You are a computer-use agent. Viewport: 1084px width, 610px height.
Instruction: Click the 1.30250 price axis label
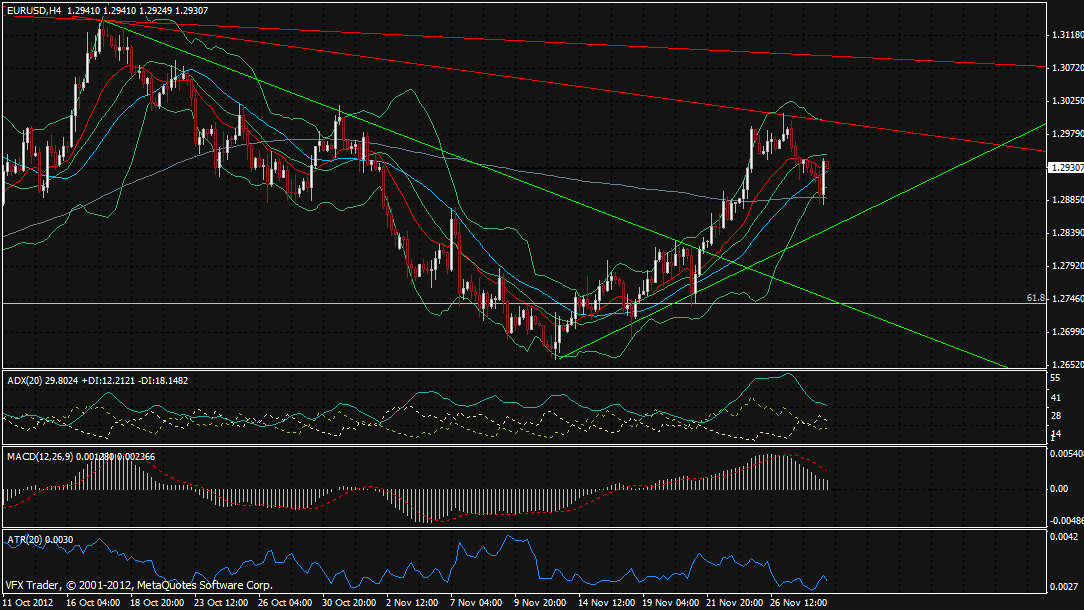pos(1065,101)
